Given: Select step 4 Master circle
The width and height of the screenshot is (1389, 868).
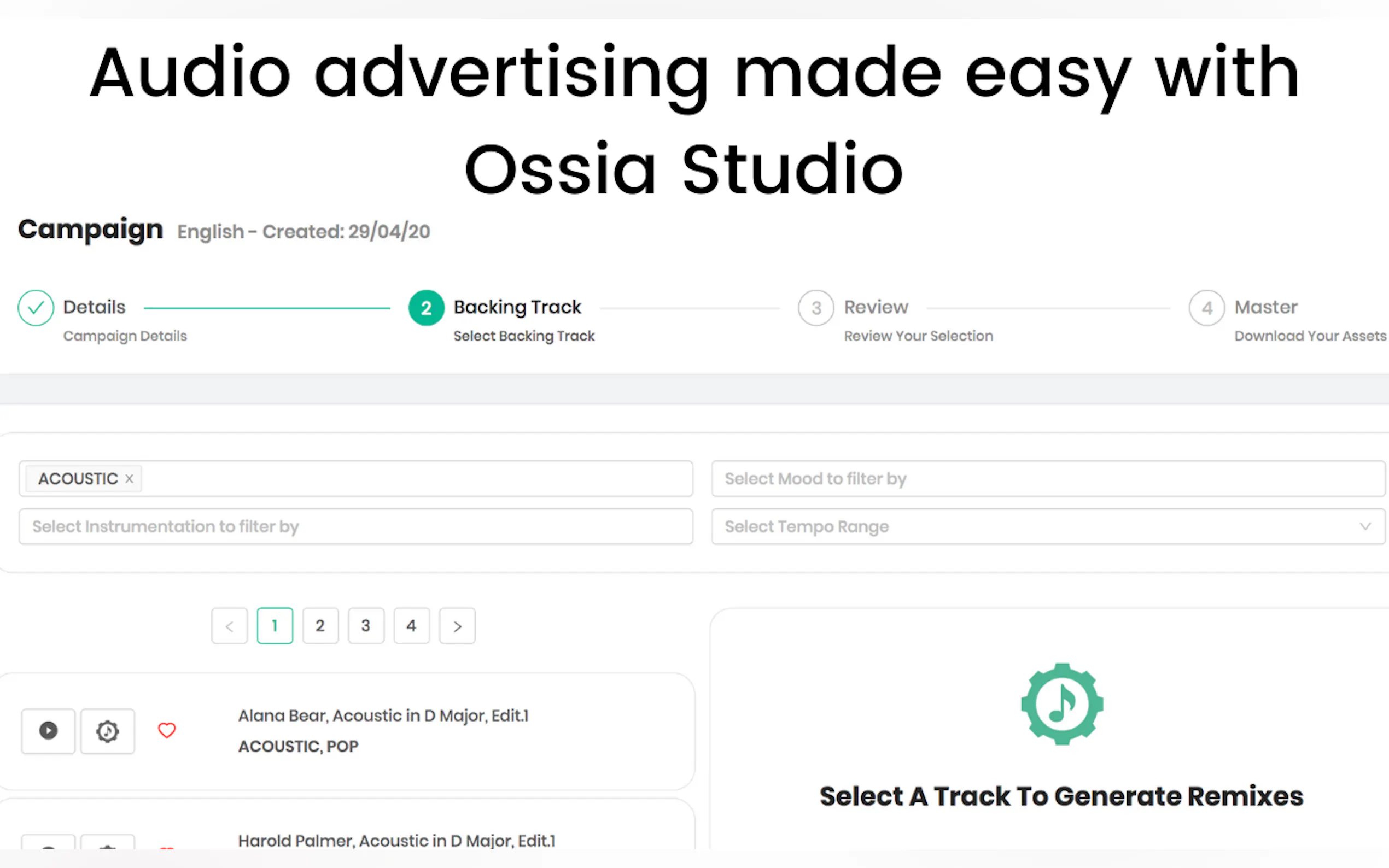Looking at the screenshot, I should pyautogui.click(x=1207, y=308).
